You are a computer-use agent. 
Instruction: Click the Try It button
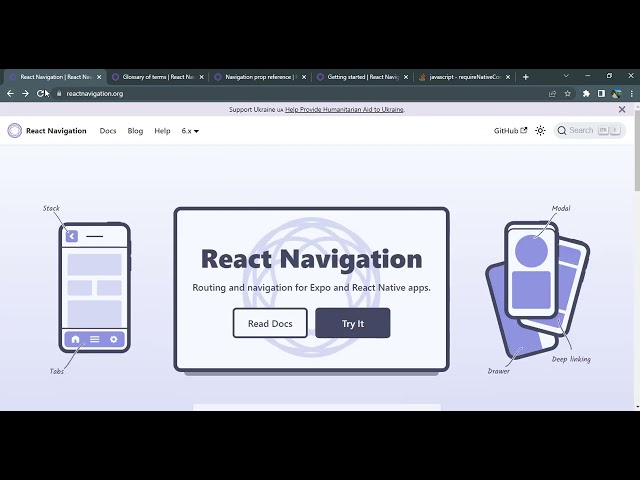(353, 323)
